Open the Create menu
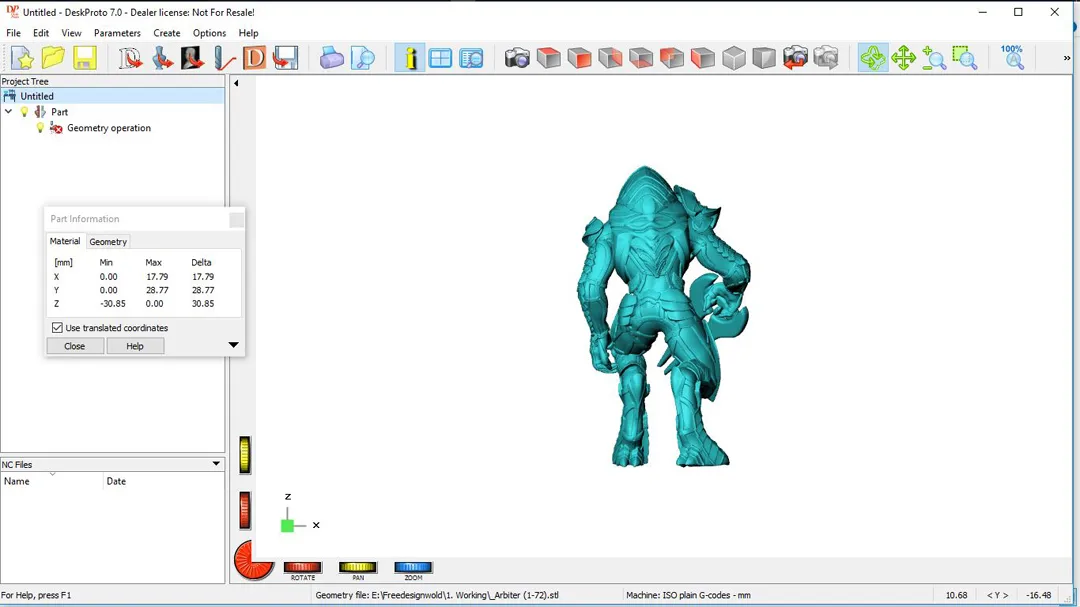 167,32
